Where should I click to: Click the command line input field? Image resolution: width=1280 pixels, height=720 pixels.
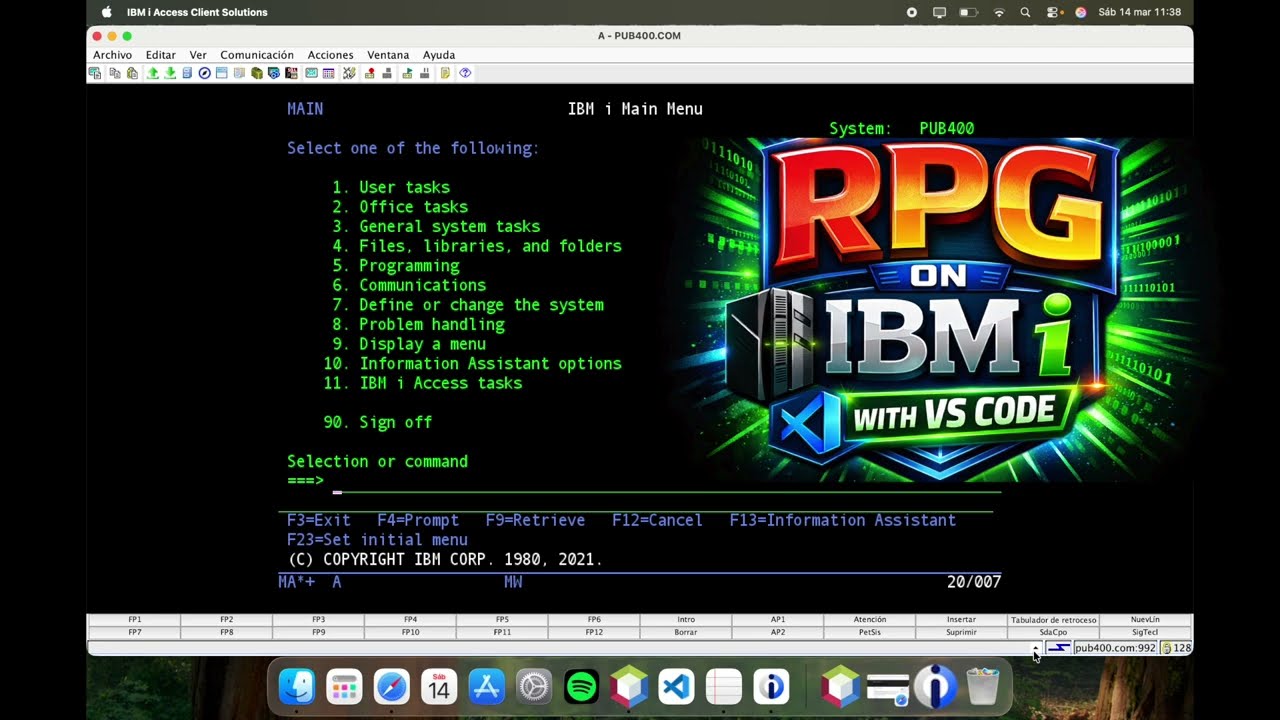[667, 482]
